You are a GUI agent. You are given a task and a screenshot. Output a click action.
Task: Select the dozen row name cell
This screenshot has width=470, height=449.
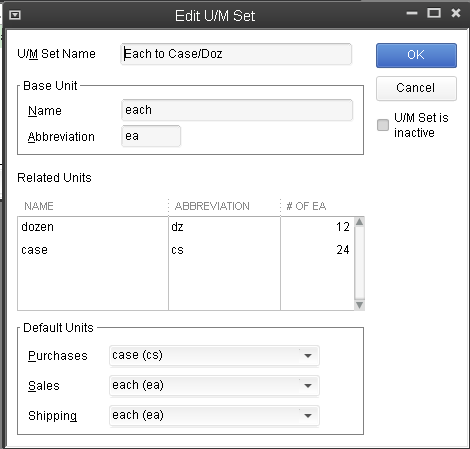point(93,227)
